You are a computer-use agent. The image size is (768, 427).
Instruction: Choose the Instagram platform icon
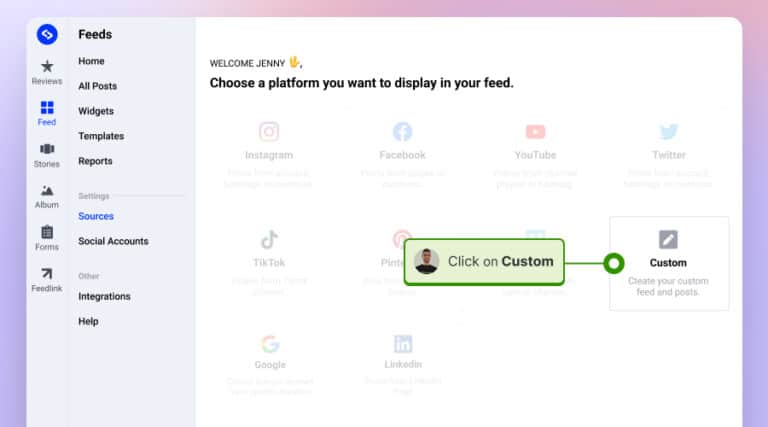(269, 132)
